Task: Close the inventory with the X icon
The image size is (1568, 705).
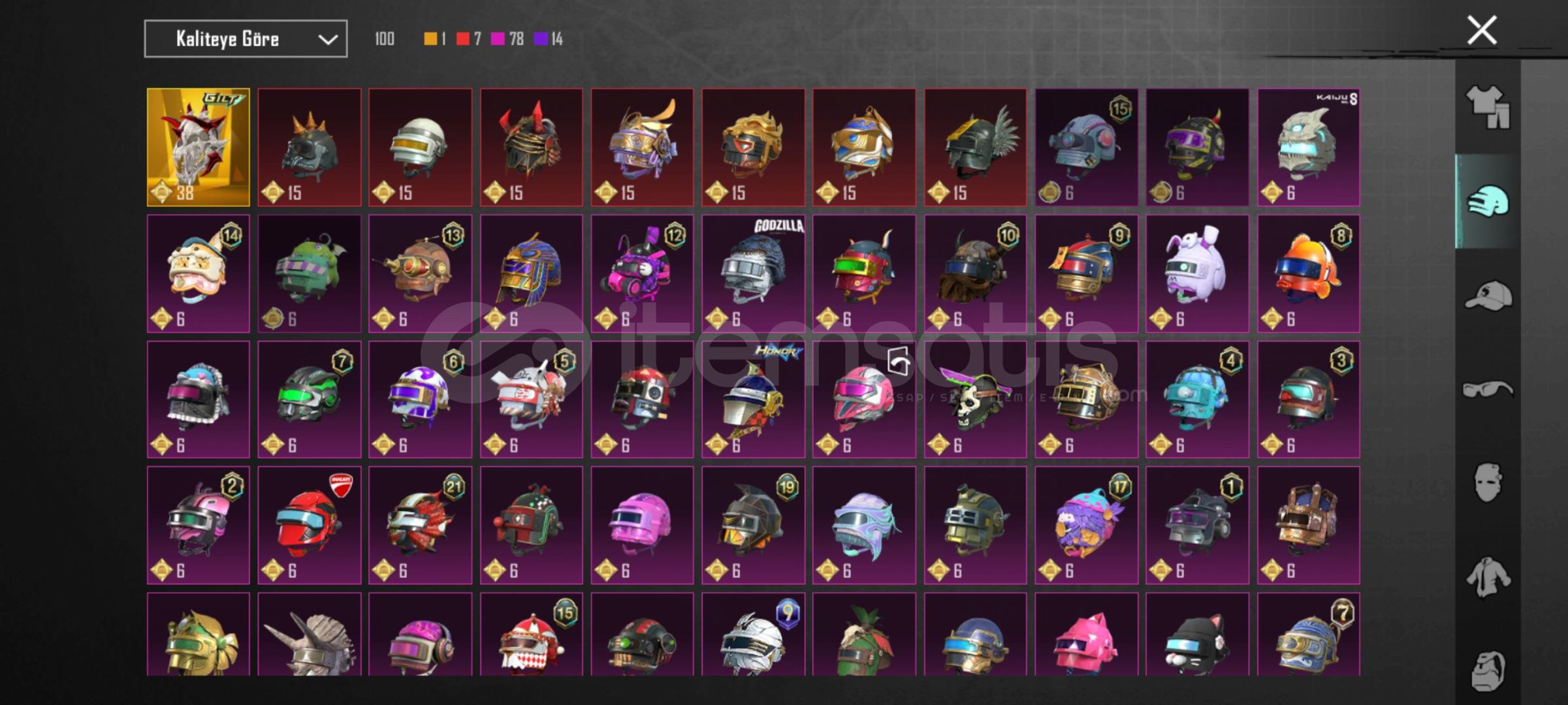Action: 1482,30
